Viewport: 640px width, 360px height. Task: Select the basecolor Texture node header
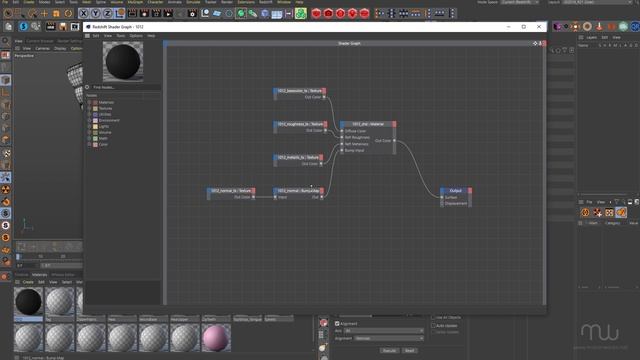[x=299, y=91]
